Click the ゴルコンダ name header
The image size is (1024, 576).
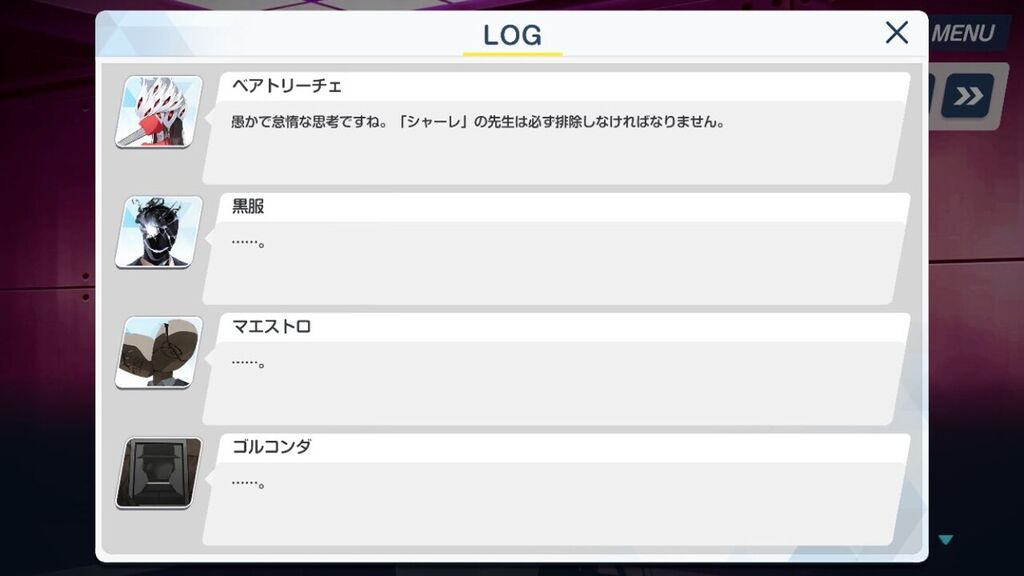coord(272,447)
